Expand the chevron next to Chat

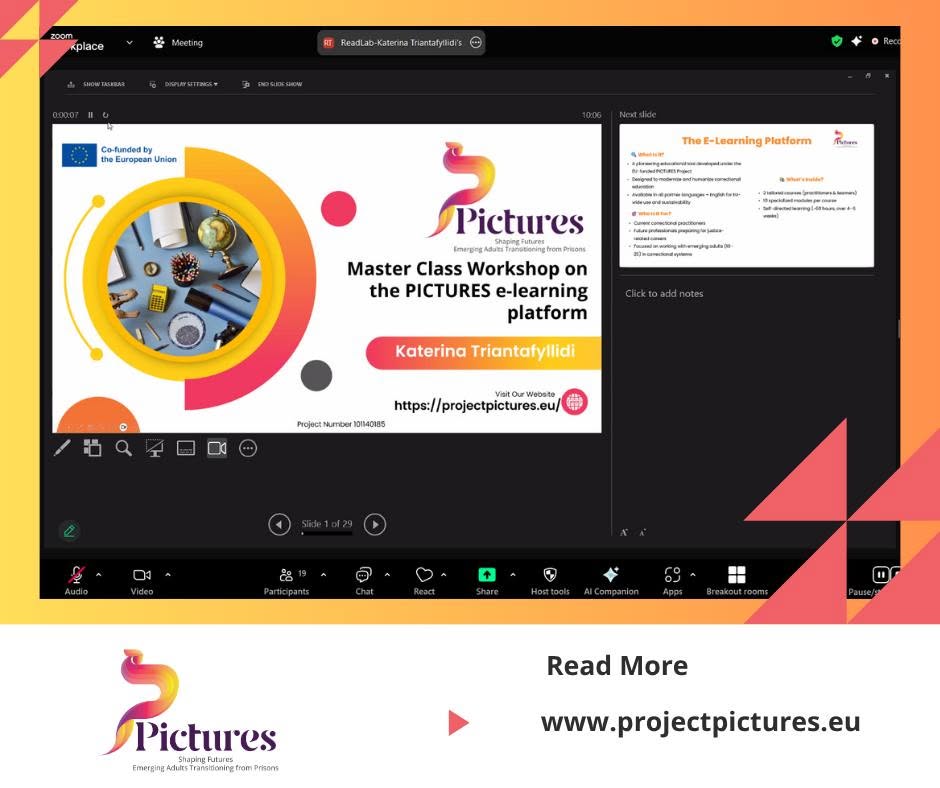pyautogui.click(x=387, y=575)
